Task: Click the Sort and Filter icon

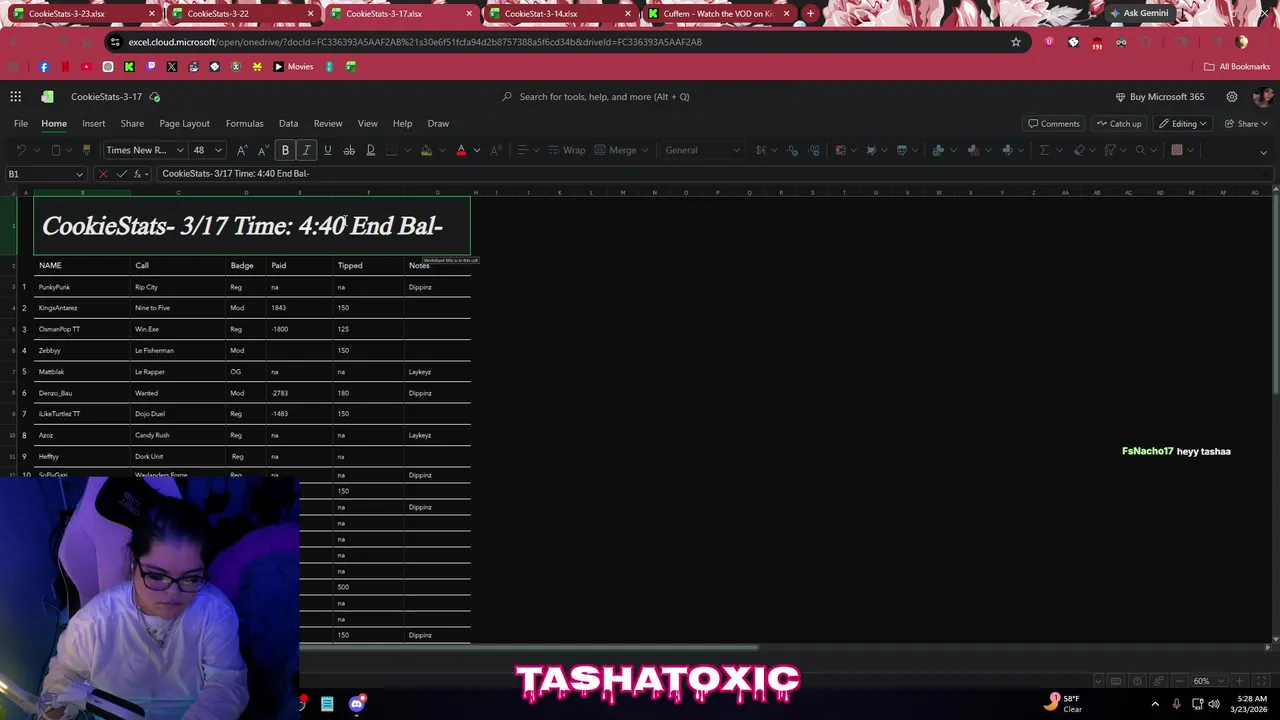Action: [1109, 150]
